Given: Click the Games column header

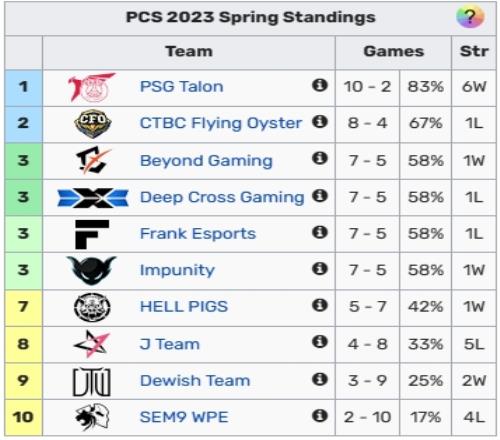Looking at the screenshot, I should click(x=393, y=52).
